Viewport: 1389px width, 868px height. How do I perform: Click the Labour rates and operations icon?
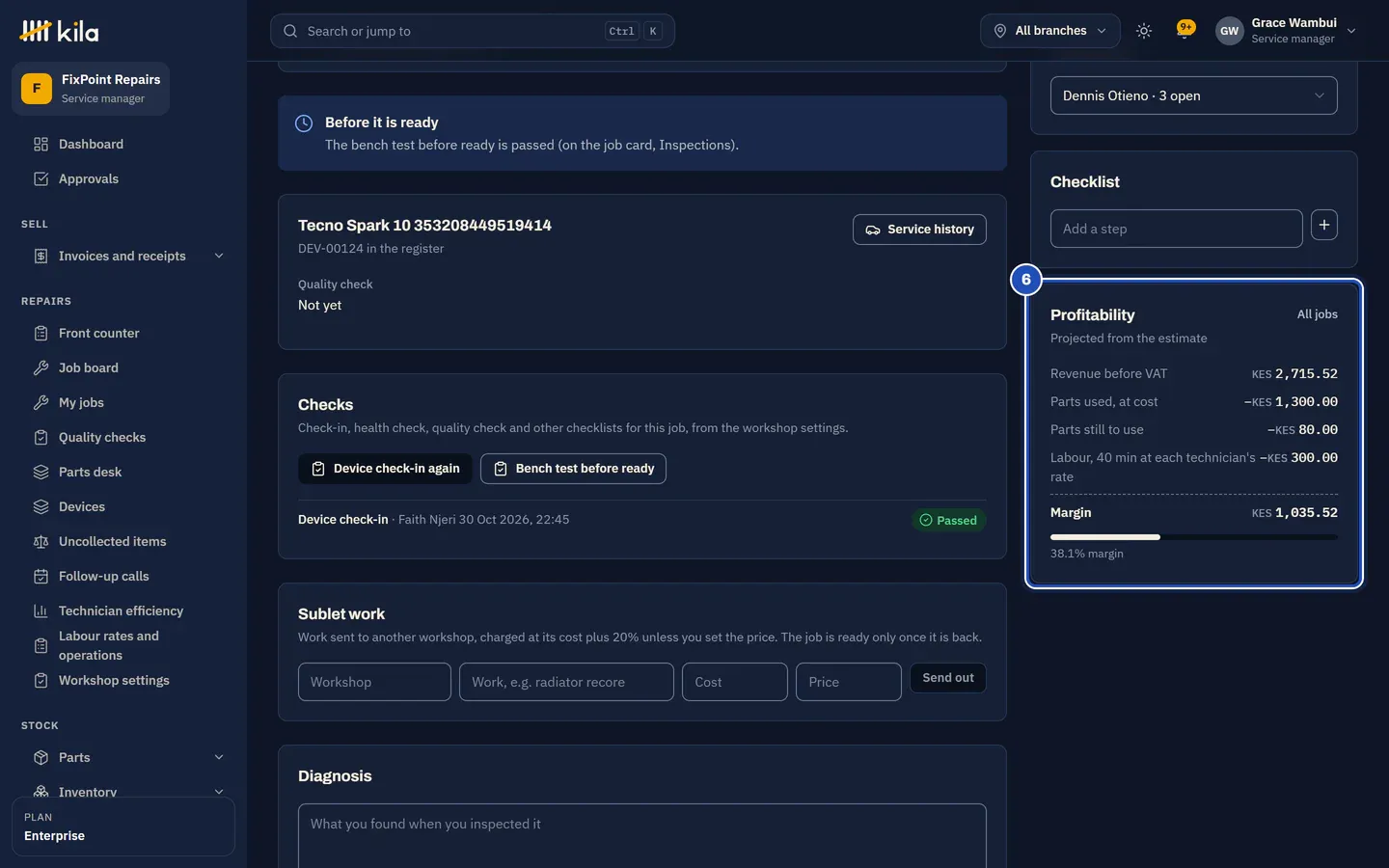point(41,645)
